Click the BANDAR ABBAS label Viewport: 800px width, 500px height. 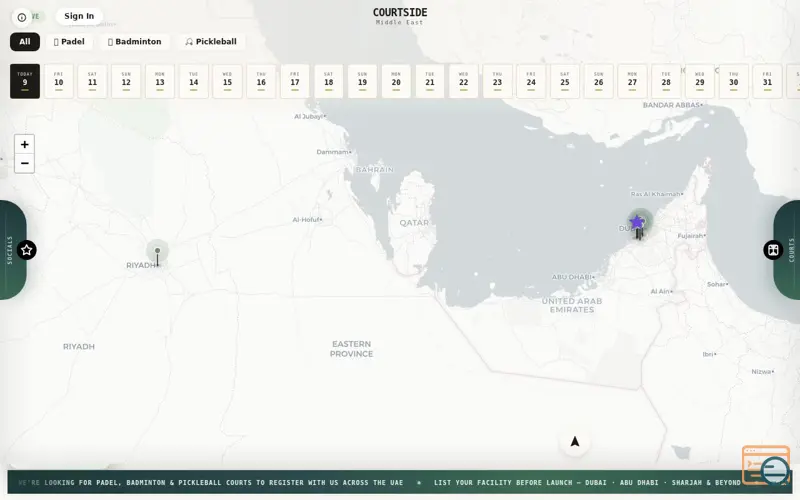pos(671,105)
